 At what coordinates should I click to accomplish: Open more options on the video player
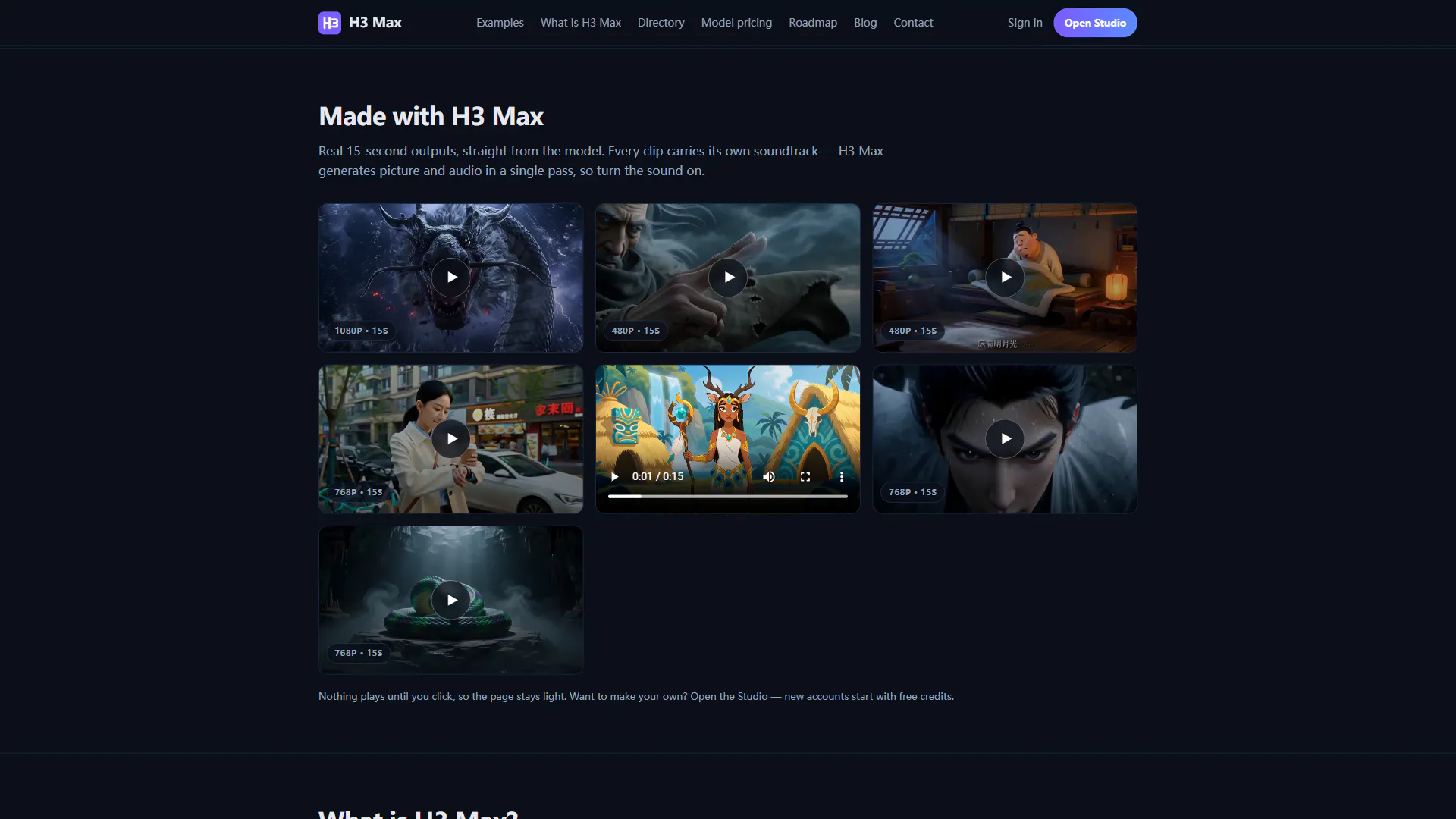(842, 476)
